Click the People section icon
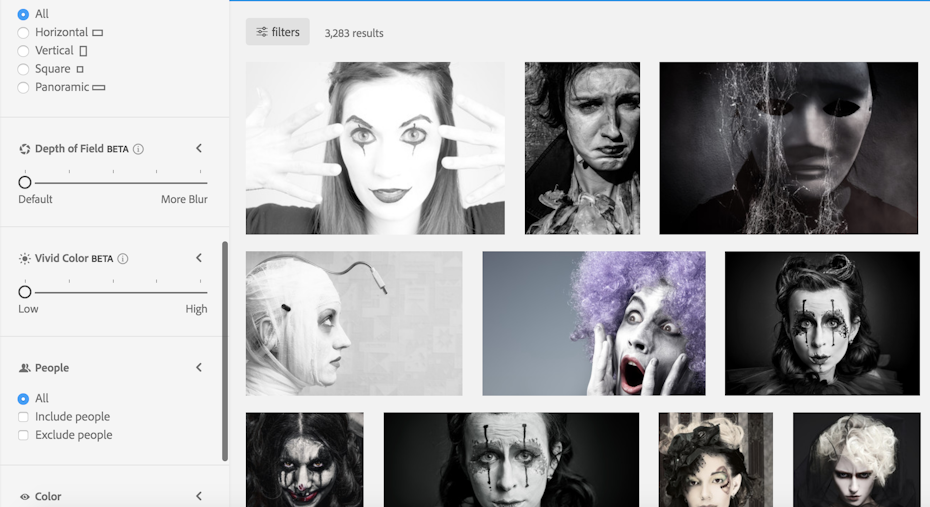Screen dimensions: 930x507 (25, 368)
